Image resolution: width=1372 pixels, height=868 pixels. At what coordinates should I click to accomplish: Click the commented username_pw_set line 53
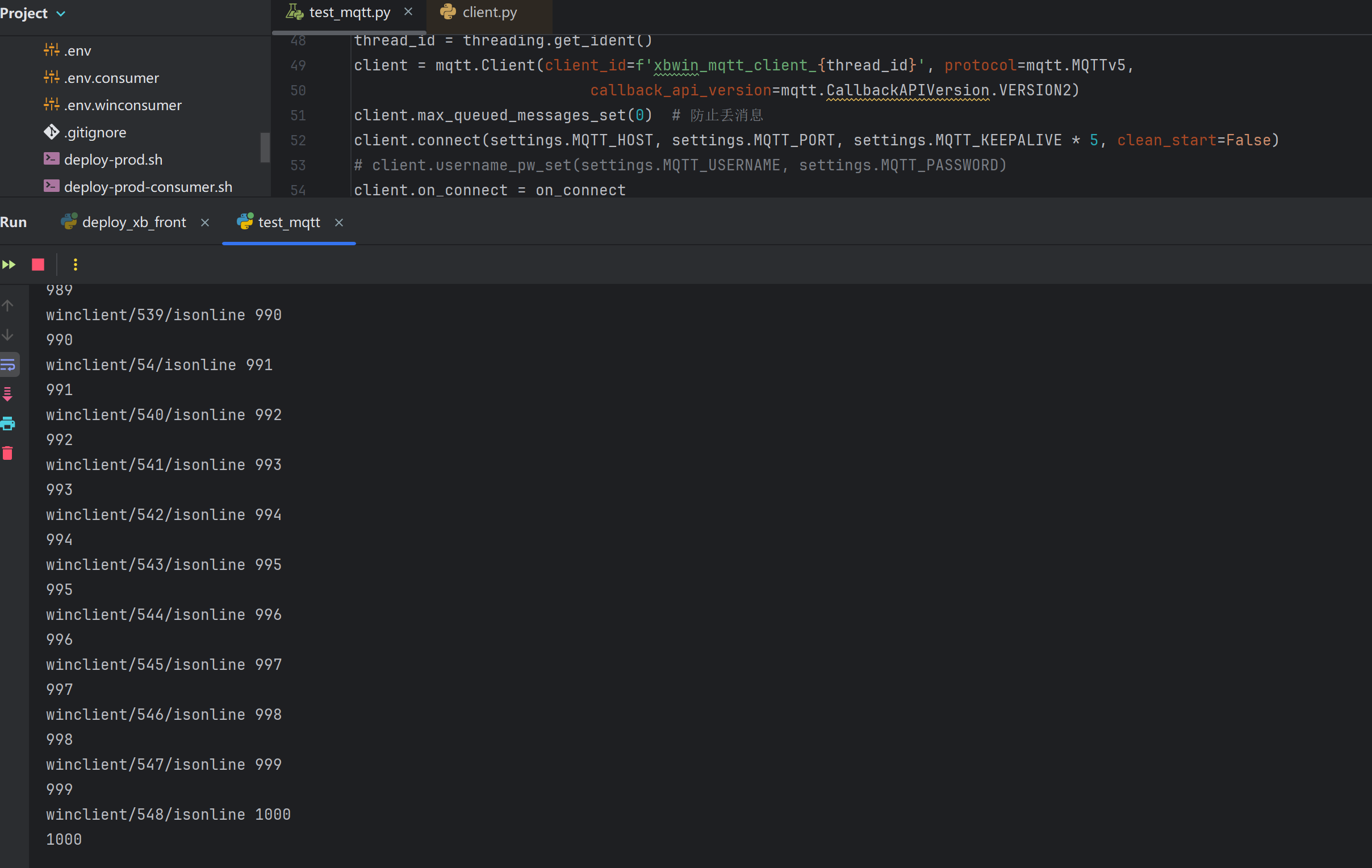click(680, 166)
